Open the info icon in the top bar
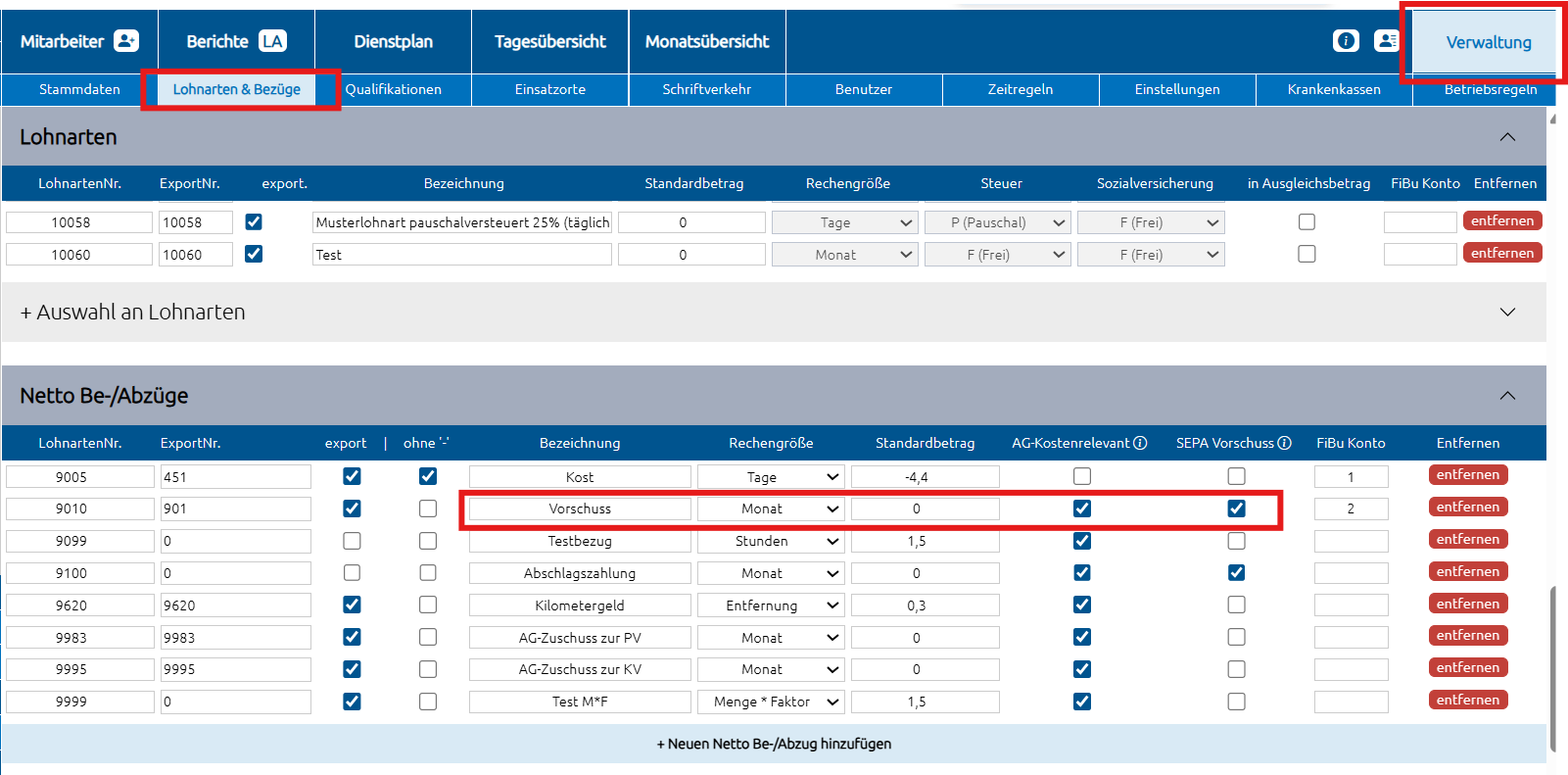Screen dimensions: 1568x775 click(x=1346, y=41)
